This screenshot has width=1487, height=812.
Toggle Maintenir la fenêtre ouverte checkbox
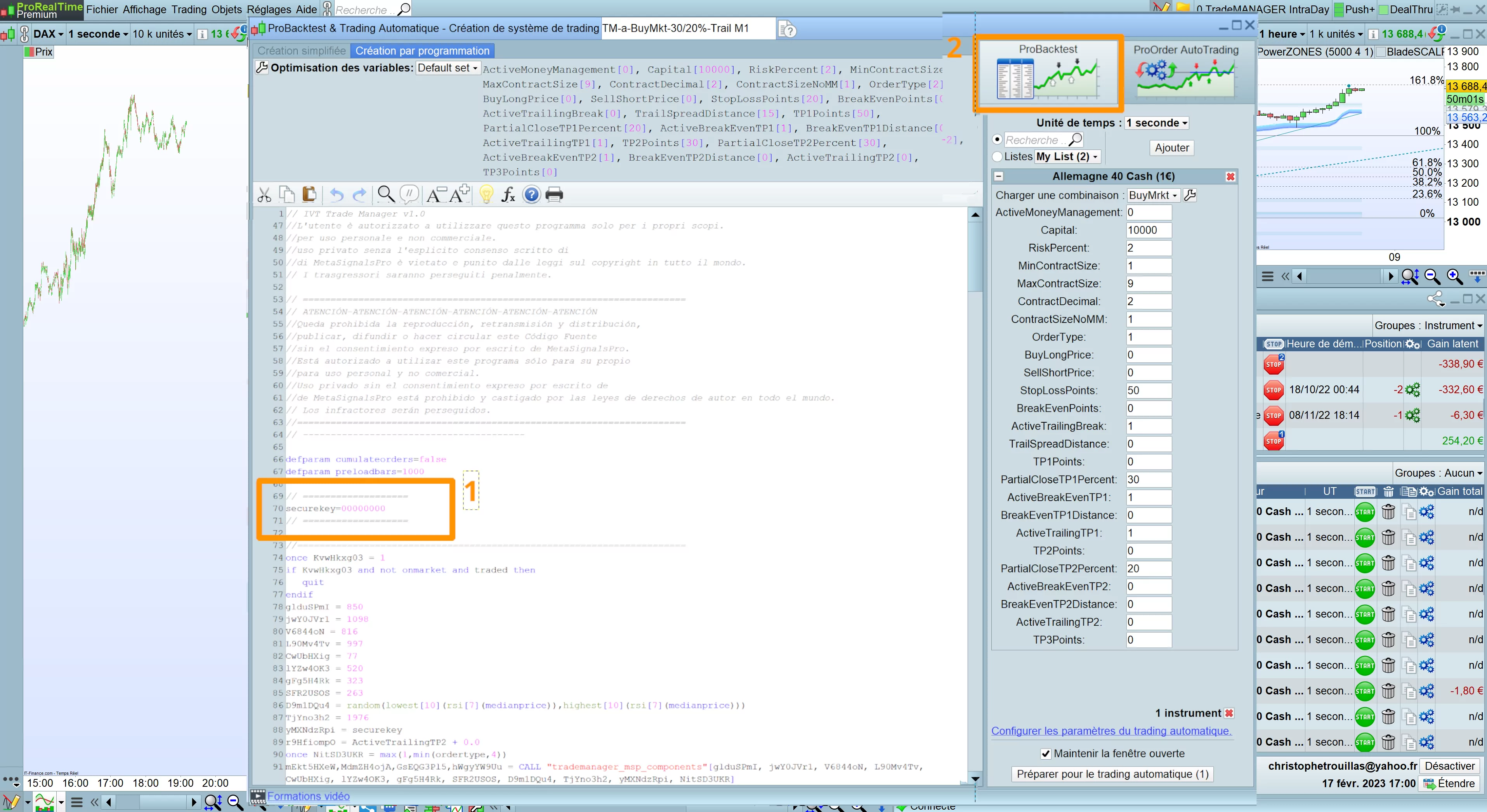(1045, 754)
